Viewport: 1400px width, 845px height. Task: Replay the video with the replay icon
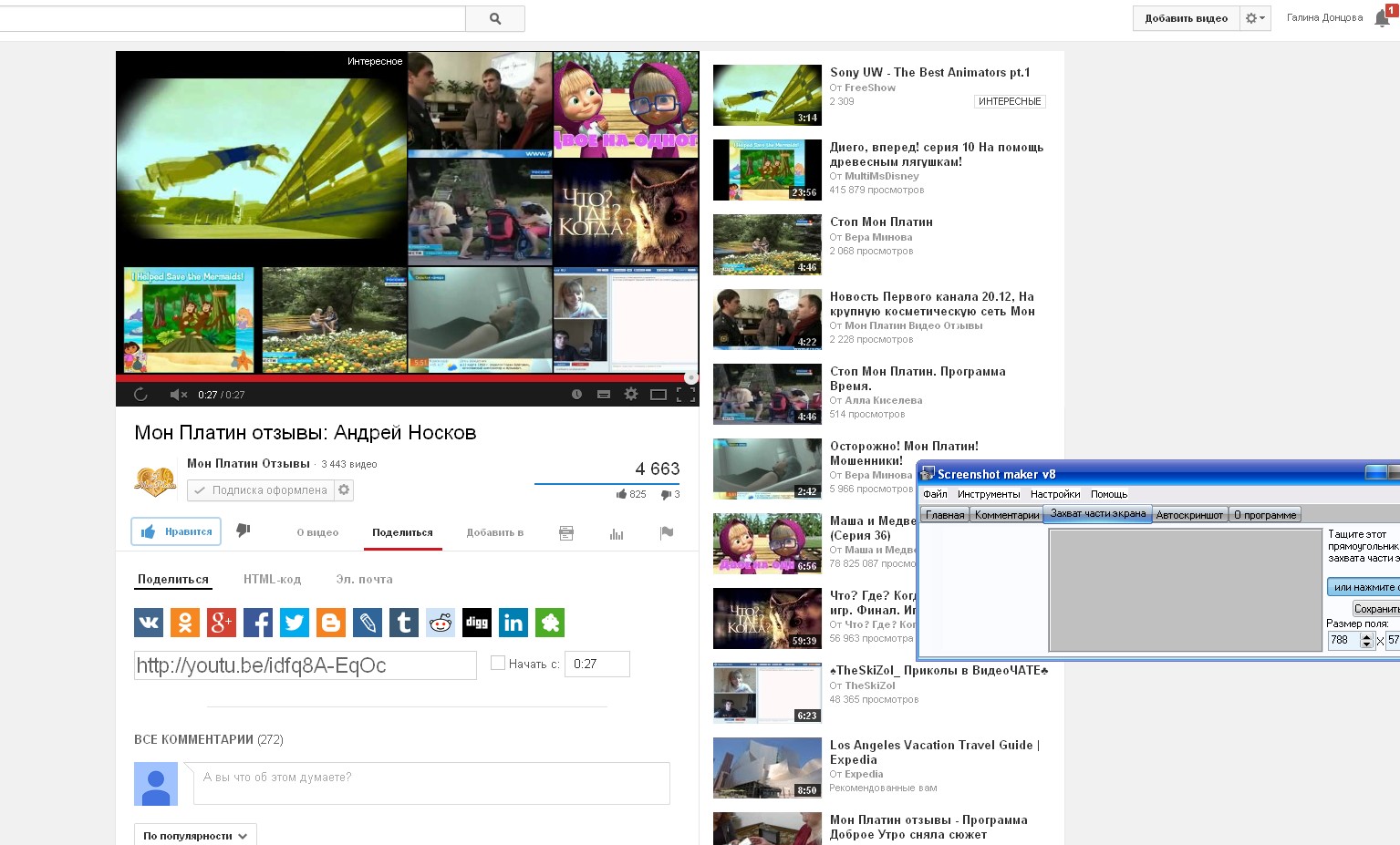coord(140,395)
